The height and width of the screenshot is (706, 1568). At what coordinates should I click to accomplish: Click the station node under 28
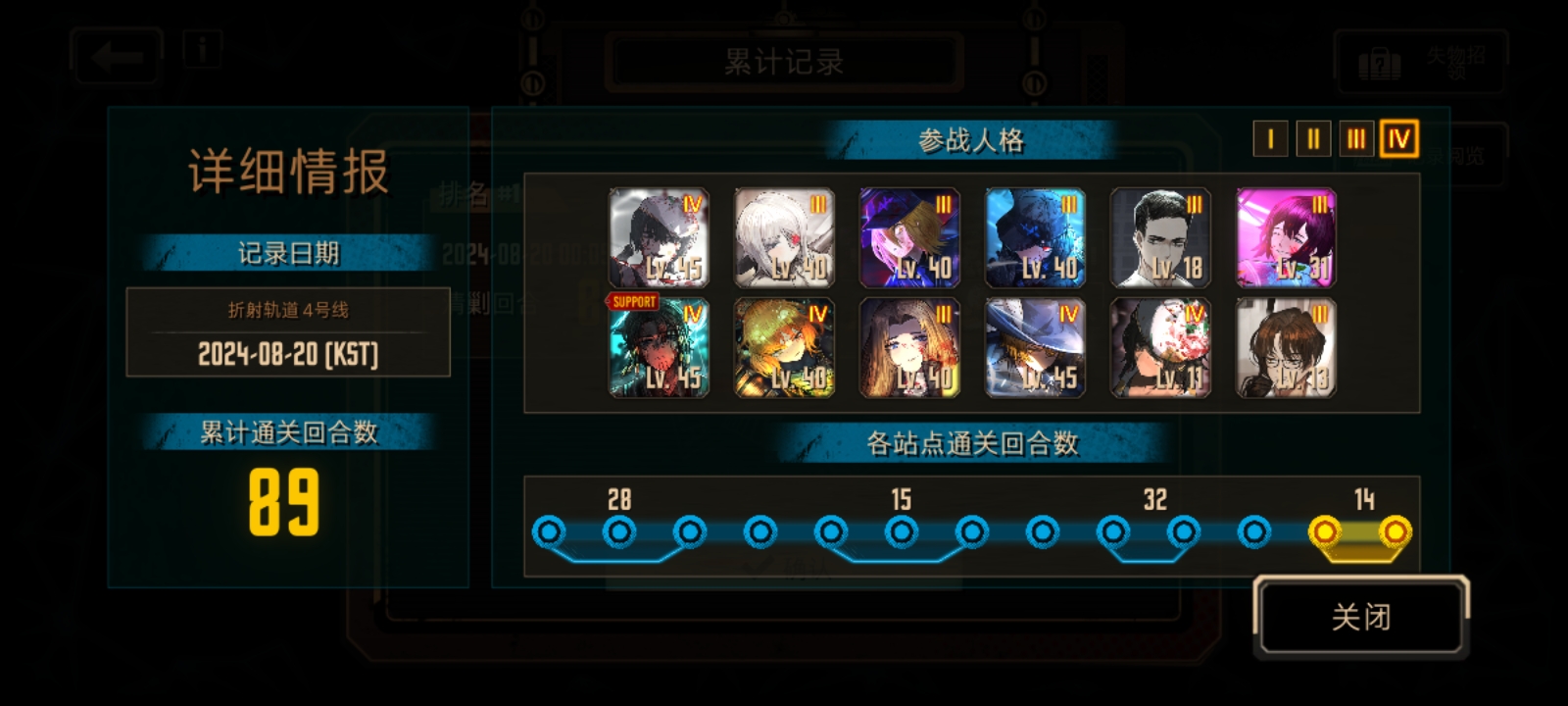[619, 532]
